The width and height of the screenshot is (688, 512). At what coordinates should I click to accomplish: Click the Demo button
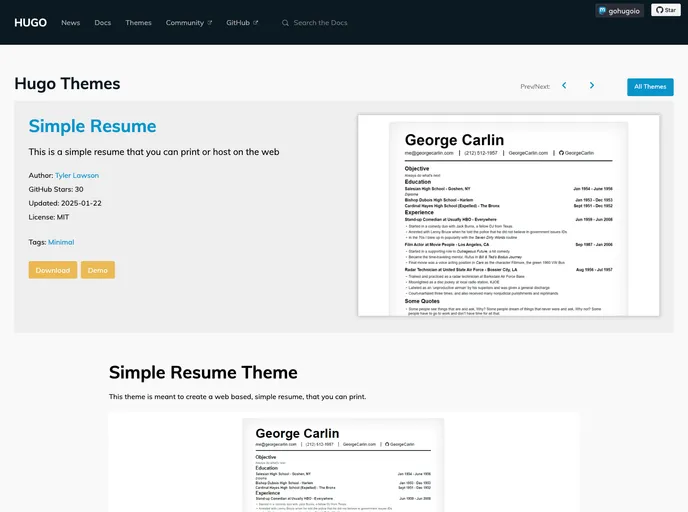point(98,270)
